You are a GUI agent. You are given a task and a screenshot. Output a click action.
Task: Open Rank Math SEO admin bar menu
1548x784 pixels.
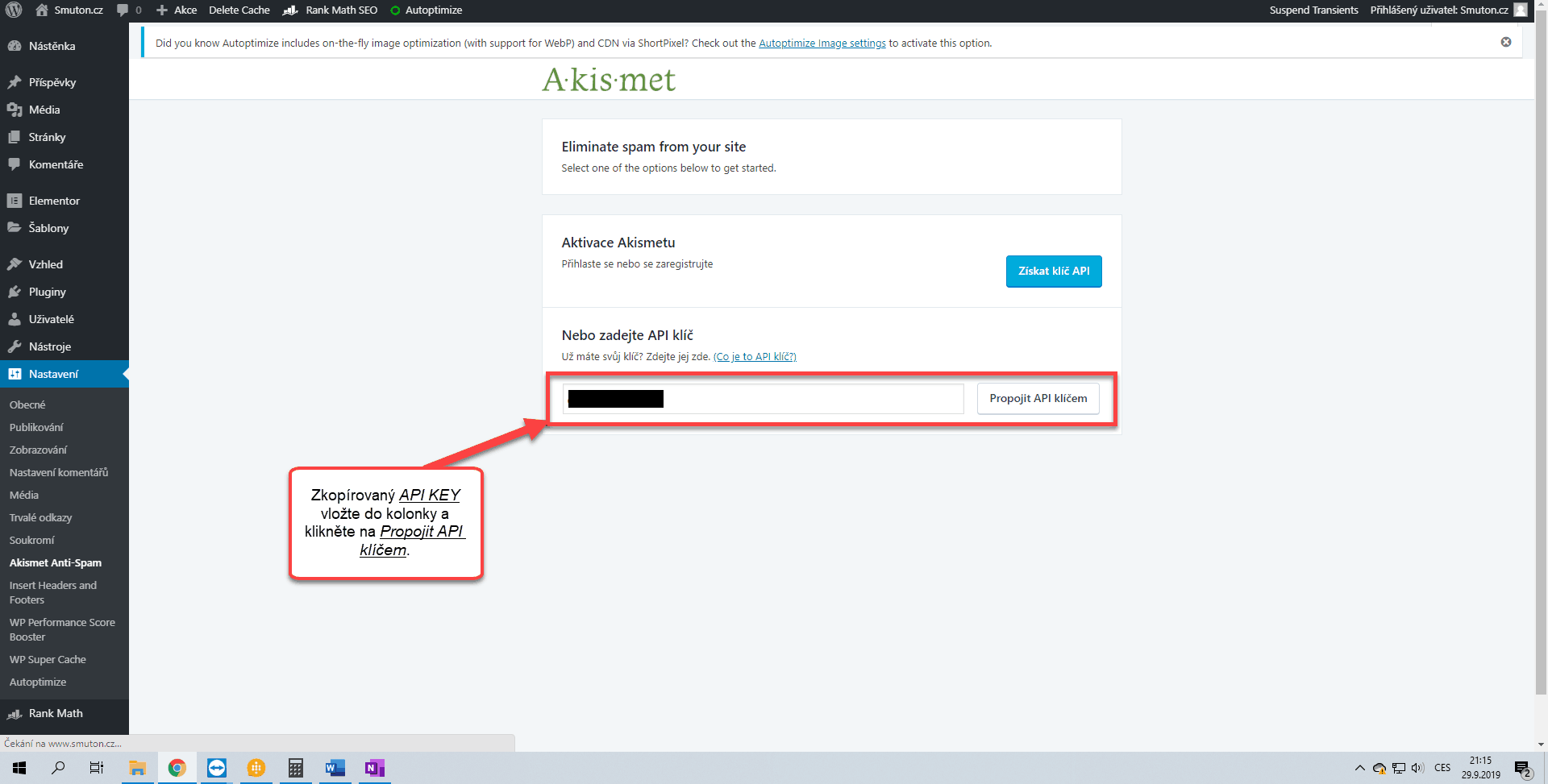tap(331, 10)
